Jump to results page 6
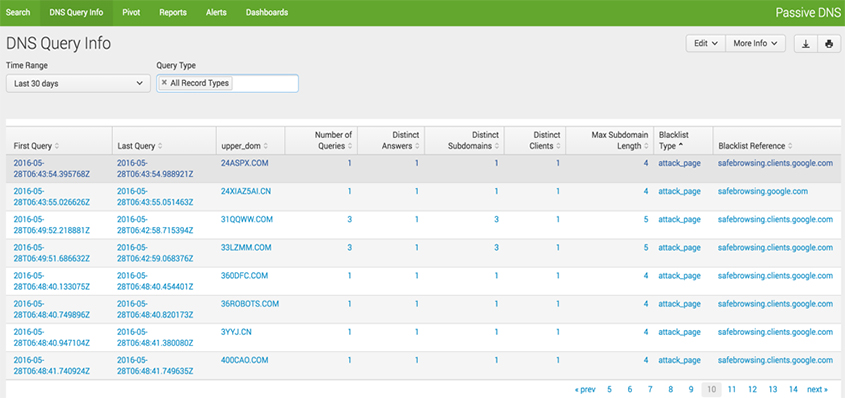The image size is (845, 398). (629, 389)
